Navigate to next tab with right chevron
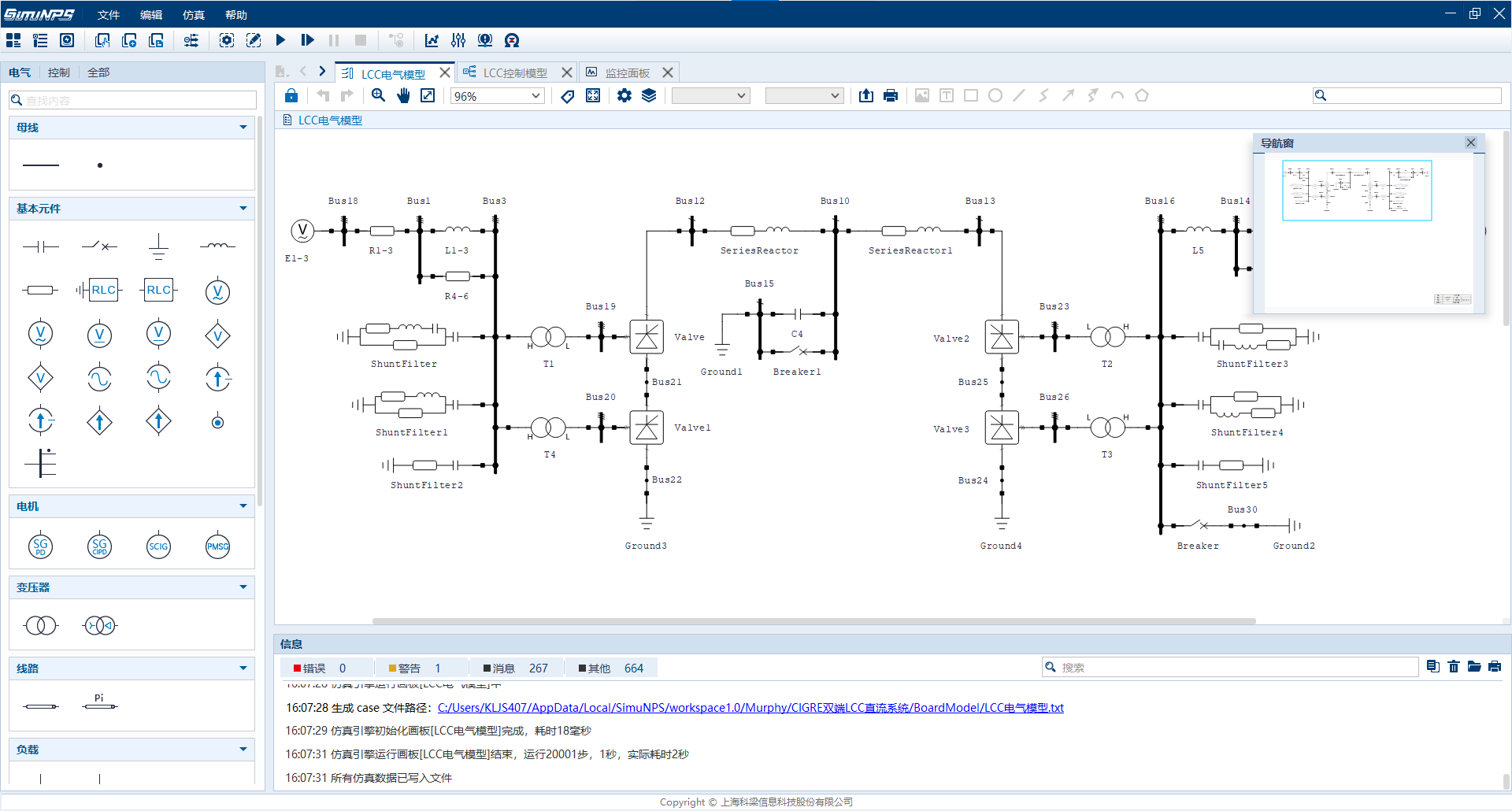The width and height of the screenshot is (1512, 811). (x=322, y=72)
